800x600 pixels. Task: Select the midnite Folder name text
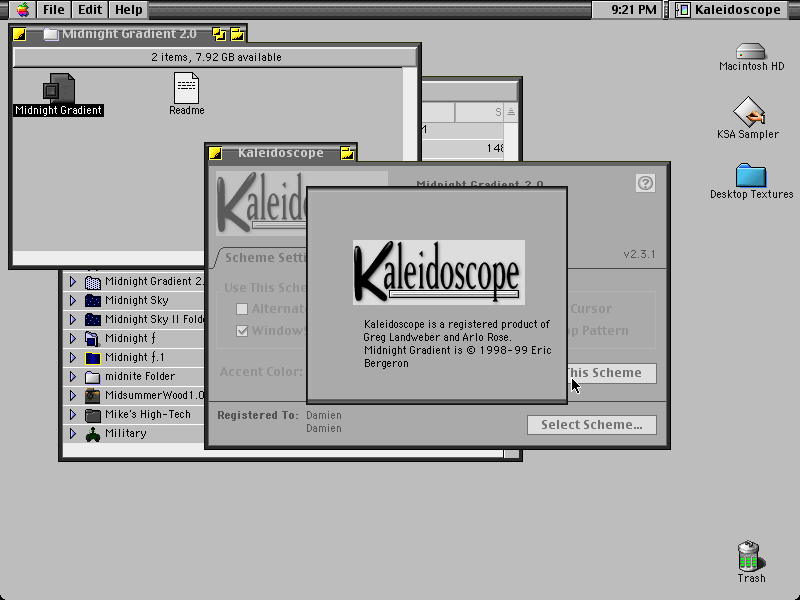pyautogui.click(x=140, y=377)
